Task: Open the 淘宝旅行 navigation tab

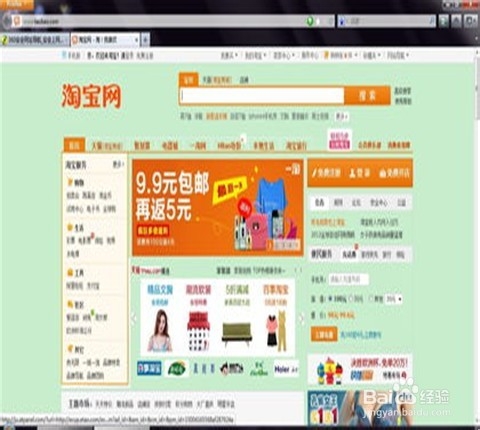Action: [296, 146]
